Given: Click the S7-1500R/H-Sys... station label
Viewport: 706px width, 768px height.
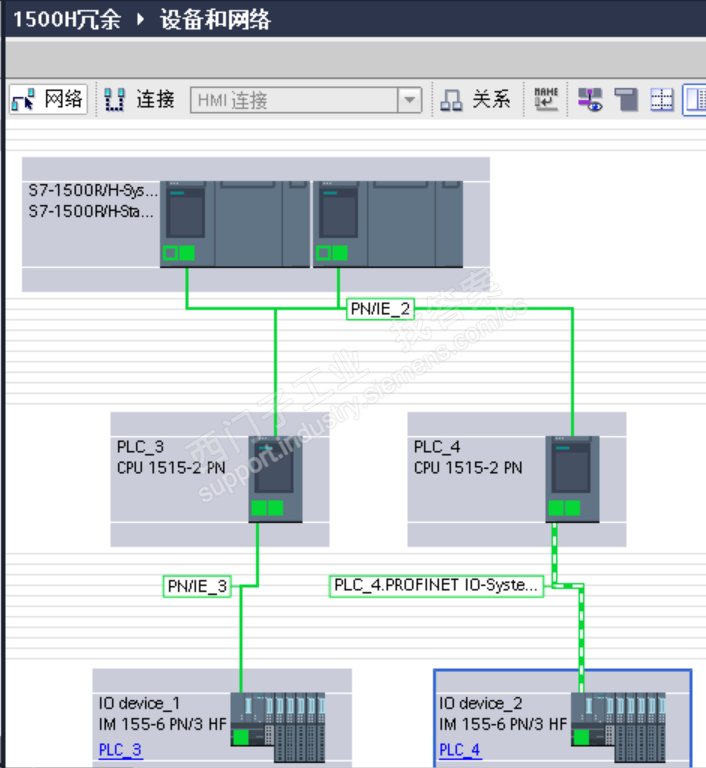Looking at the screenshot, I should 93,190.
